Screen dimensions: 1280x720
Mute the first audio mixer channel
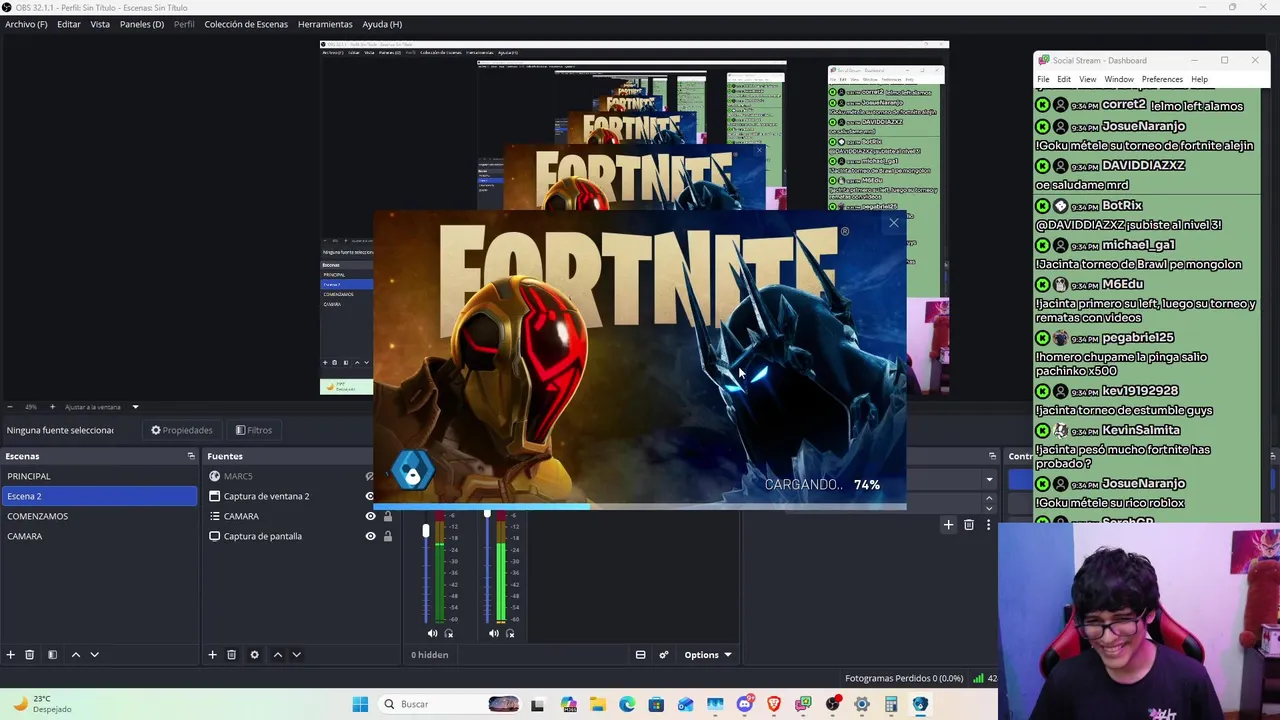(x=432, y=633)
